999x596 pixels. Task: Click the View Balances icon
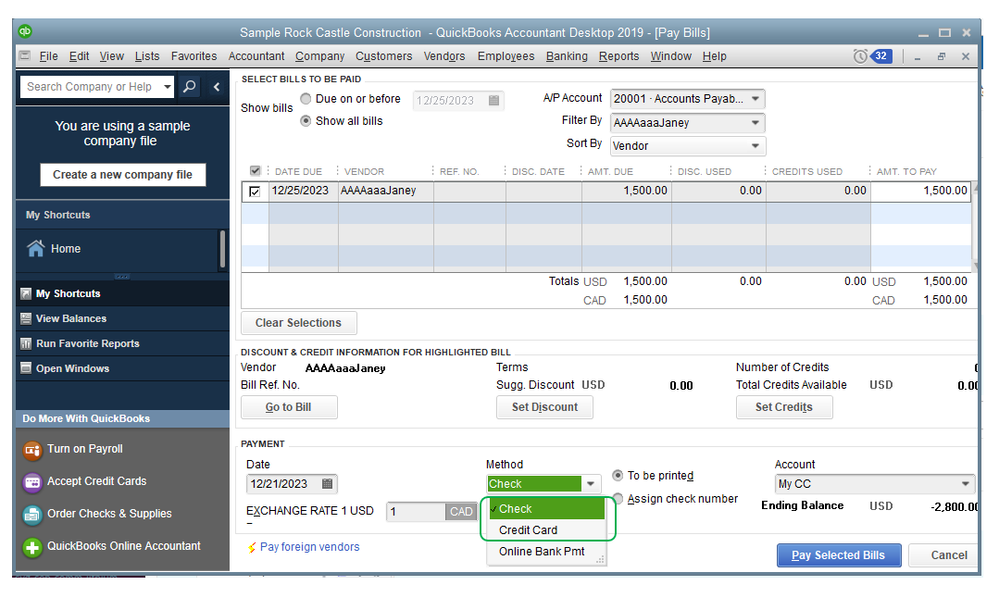point(25,318)
